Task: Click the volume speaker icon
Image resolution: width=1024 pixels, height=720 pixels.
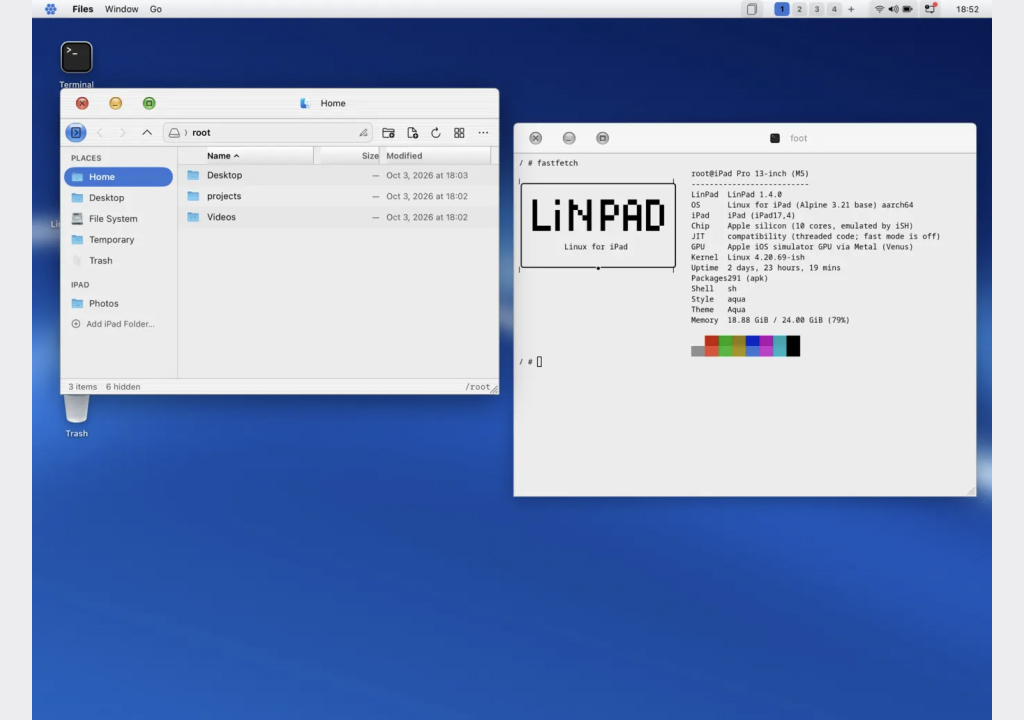Action: pyautogui.click(x=893, y=9)
